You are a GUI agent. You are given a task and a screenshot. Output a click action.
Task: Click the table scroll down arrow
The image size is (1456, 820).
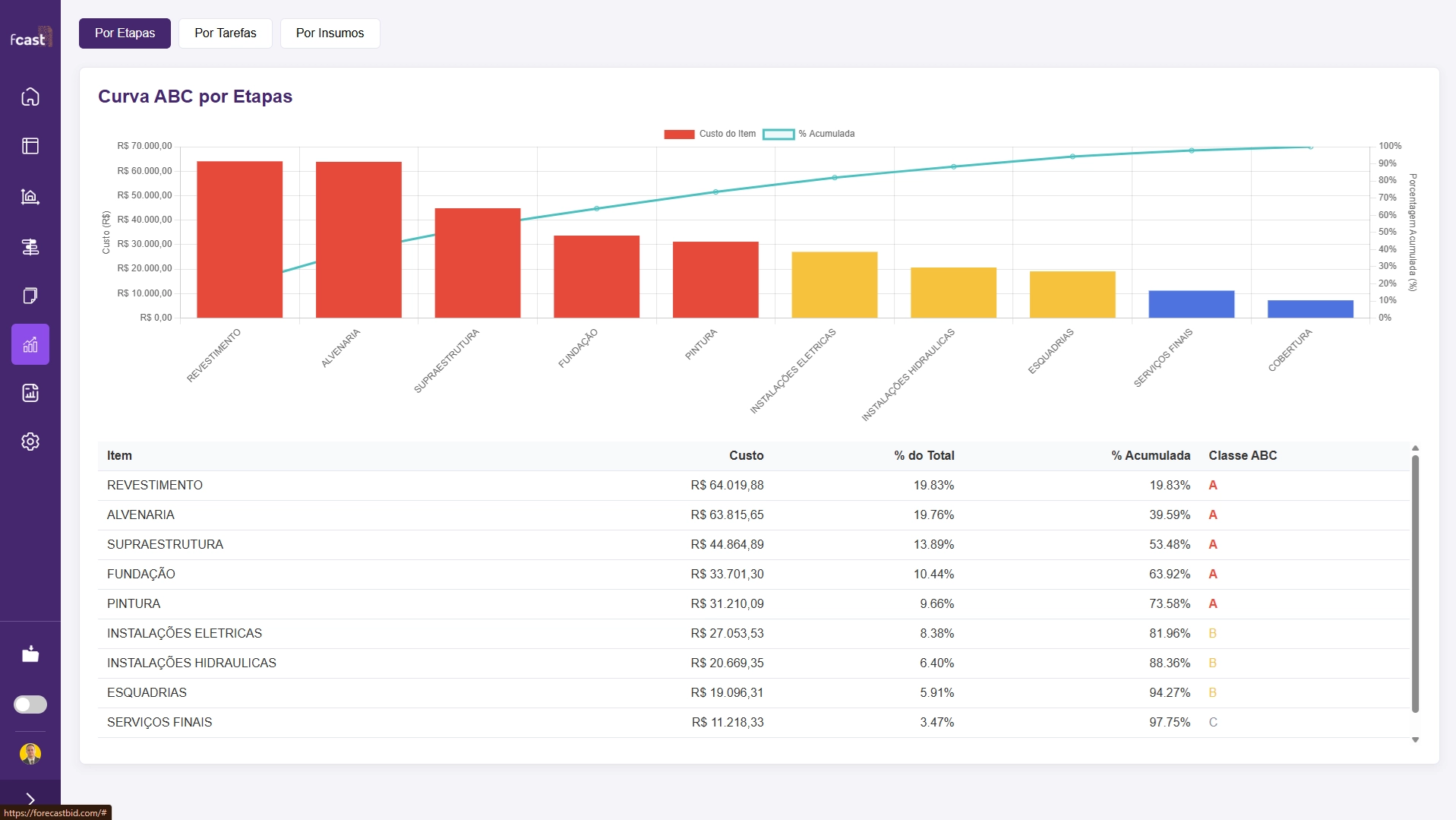[1415, 739]
